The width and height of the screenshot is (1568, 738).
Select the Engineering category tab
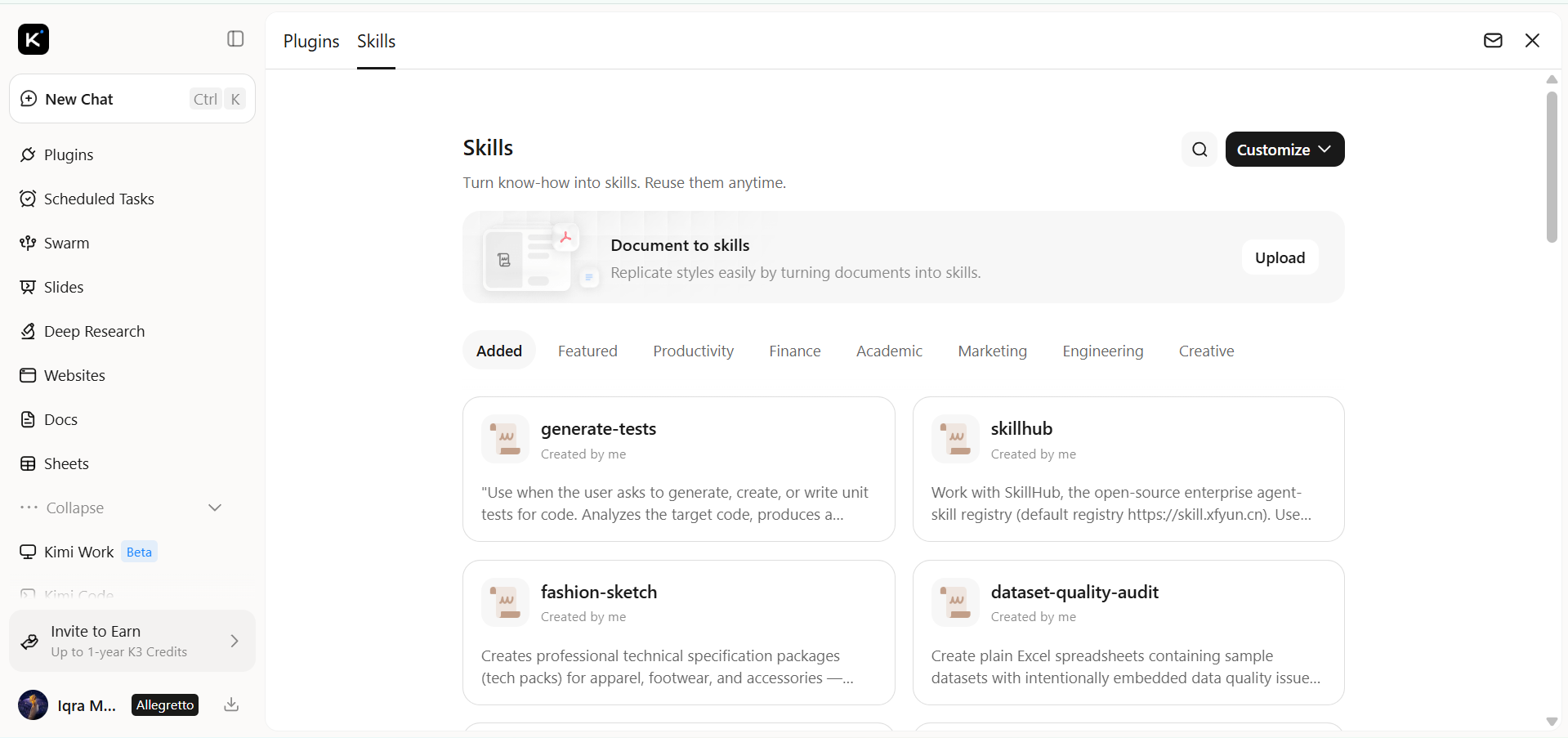click(x=1102, y=351)
